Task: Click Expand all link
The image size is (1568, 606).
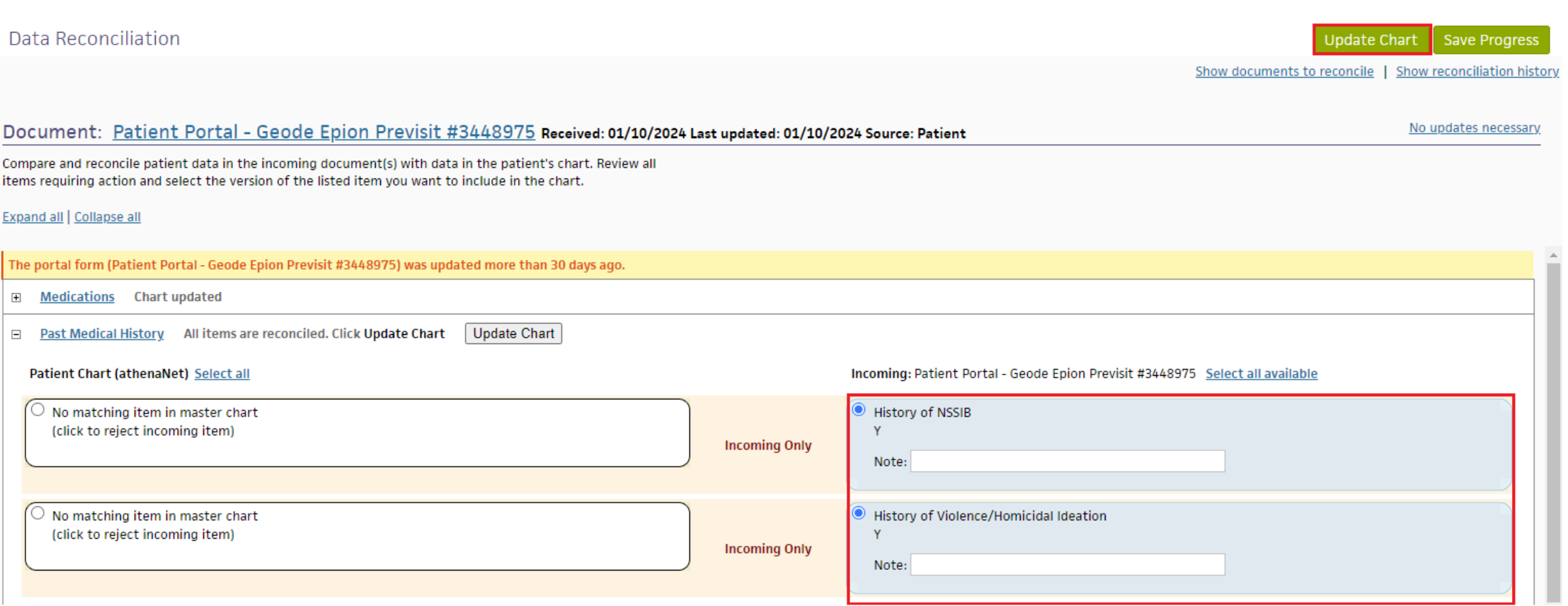Action: point(33,217)
